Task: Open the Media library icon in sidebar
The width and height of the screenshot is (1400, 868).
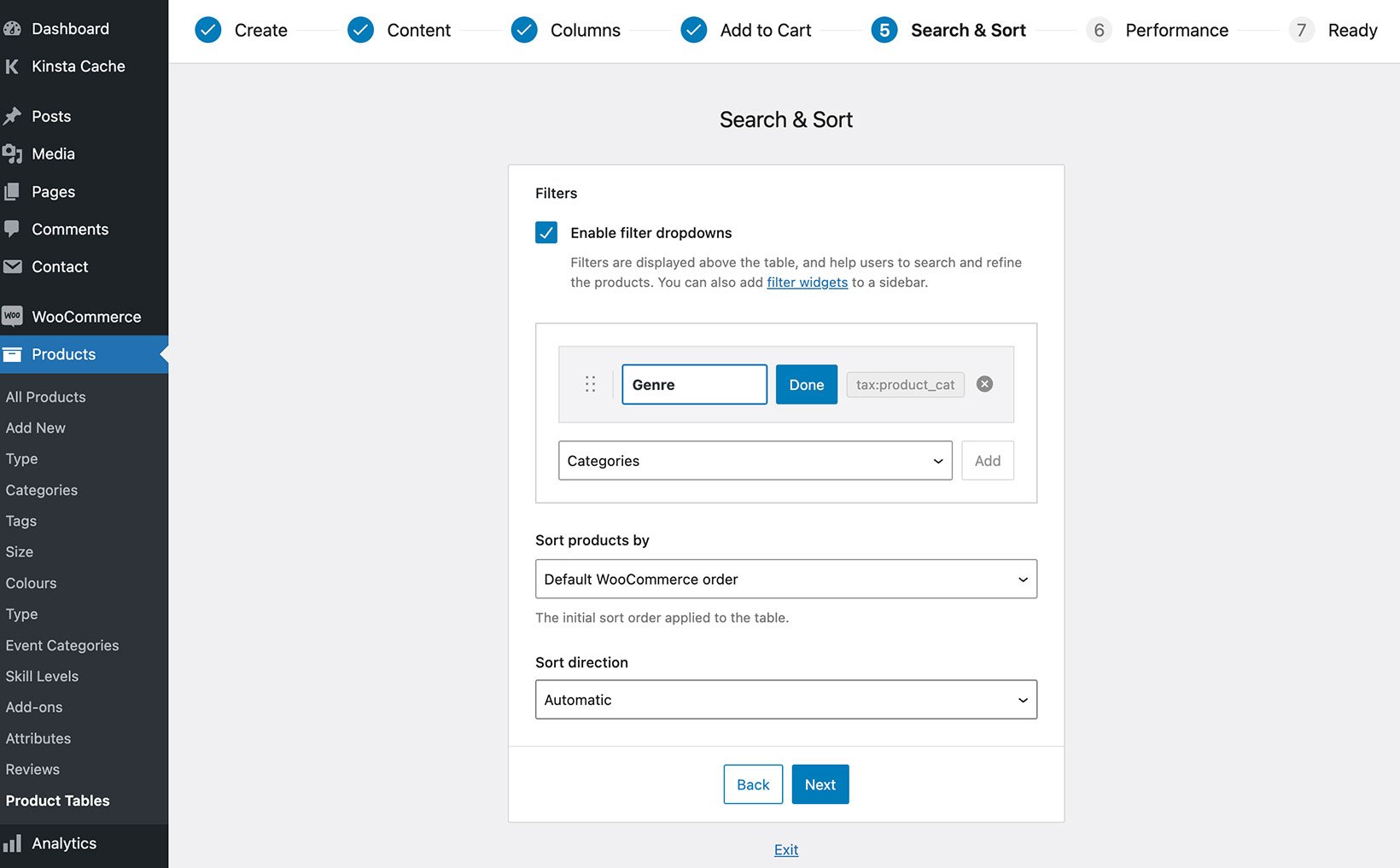Action: click(x=14, y=154)
